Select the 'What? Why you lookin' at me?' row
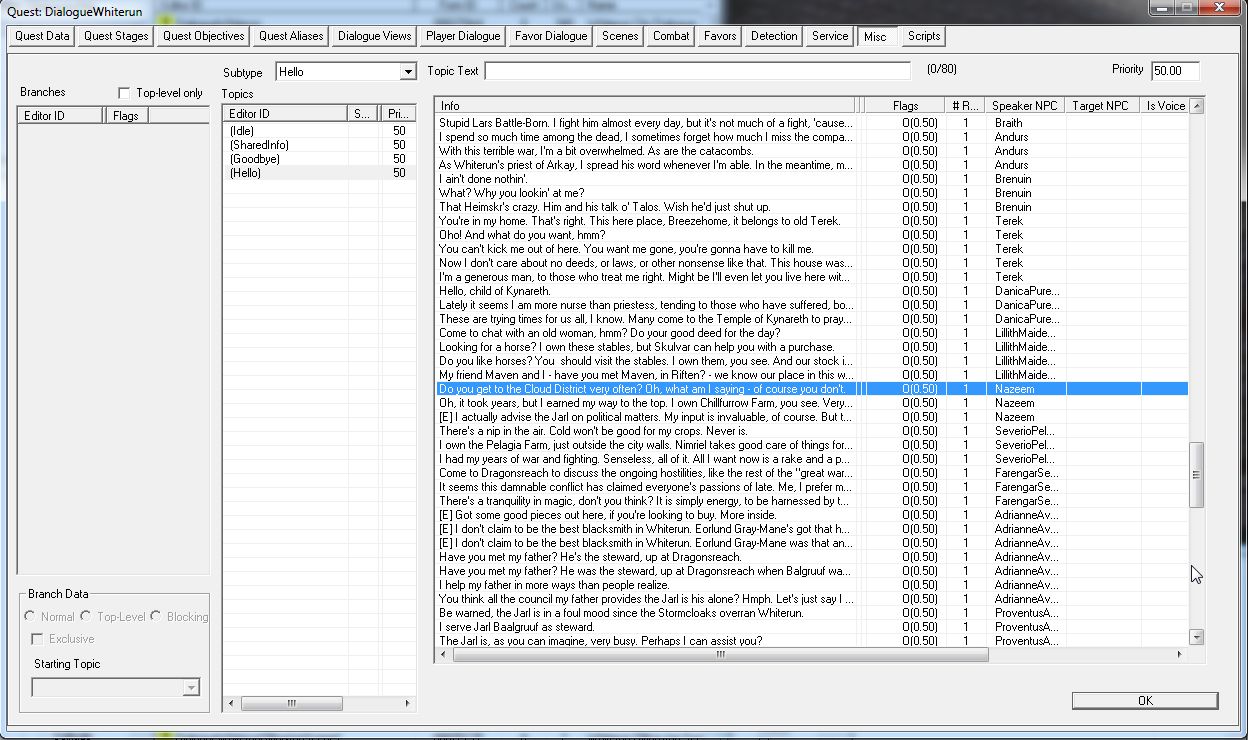 point(812,193)
